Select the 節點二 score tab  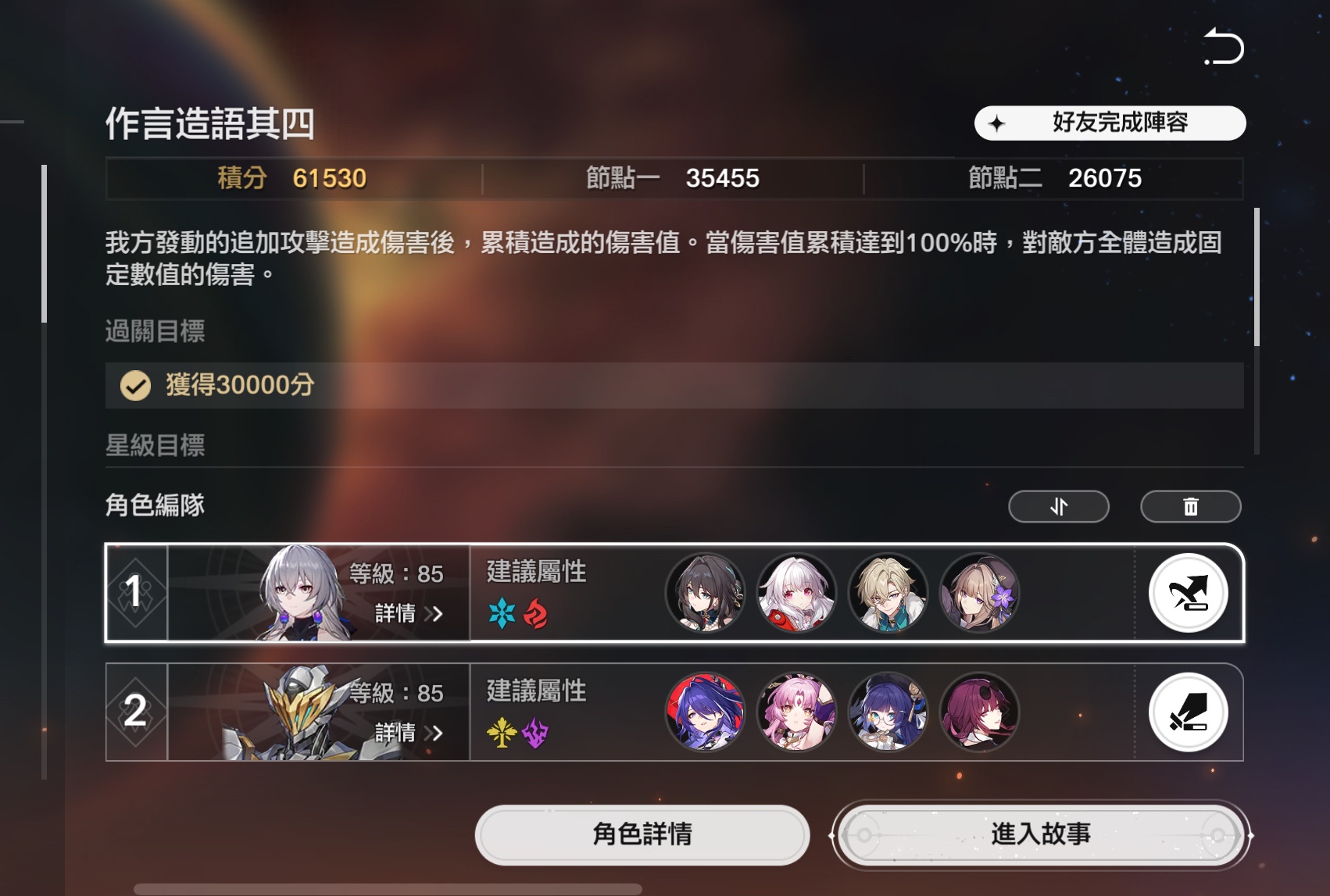(x=1055, y=178)
